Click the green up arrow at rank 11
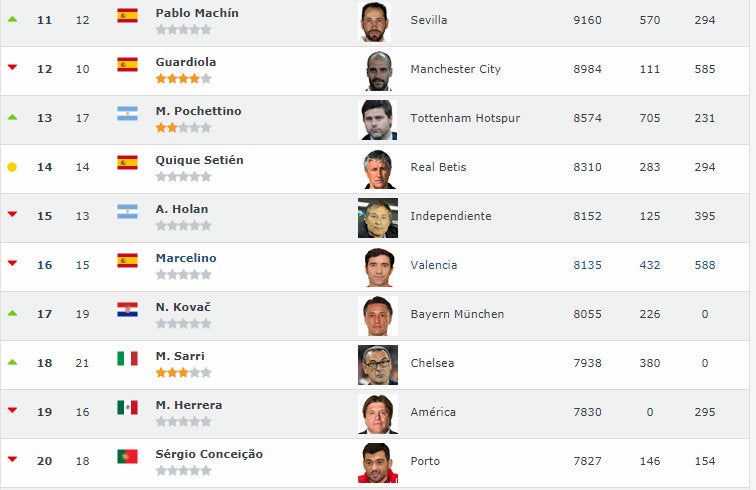The height and width of the screenshot is (490, 756). pyautogui.click(x=12, y=19)
